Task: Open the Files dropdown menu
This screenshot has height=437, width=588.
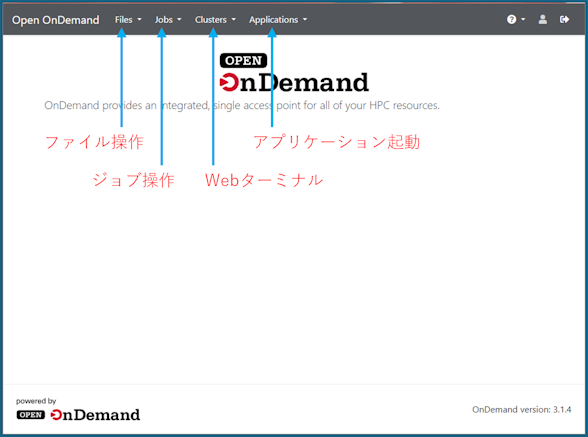Action: [128, 20]
